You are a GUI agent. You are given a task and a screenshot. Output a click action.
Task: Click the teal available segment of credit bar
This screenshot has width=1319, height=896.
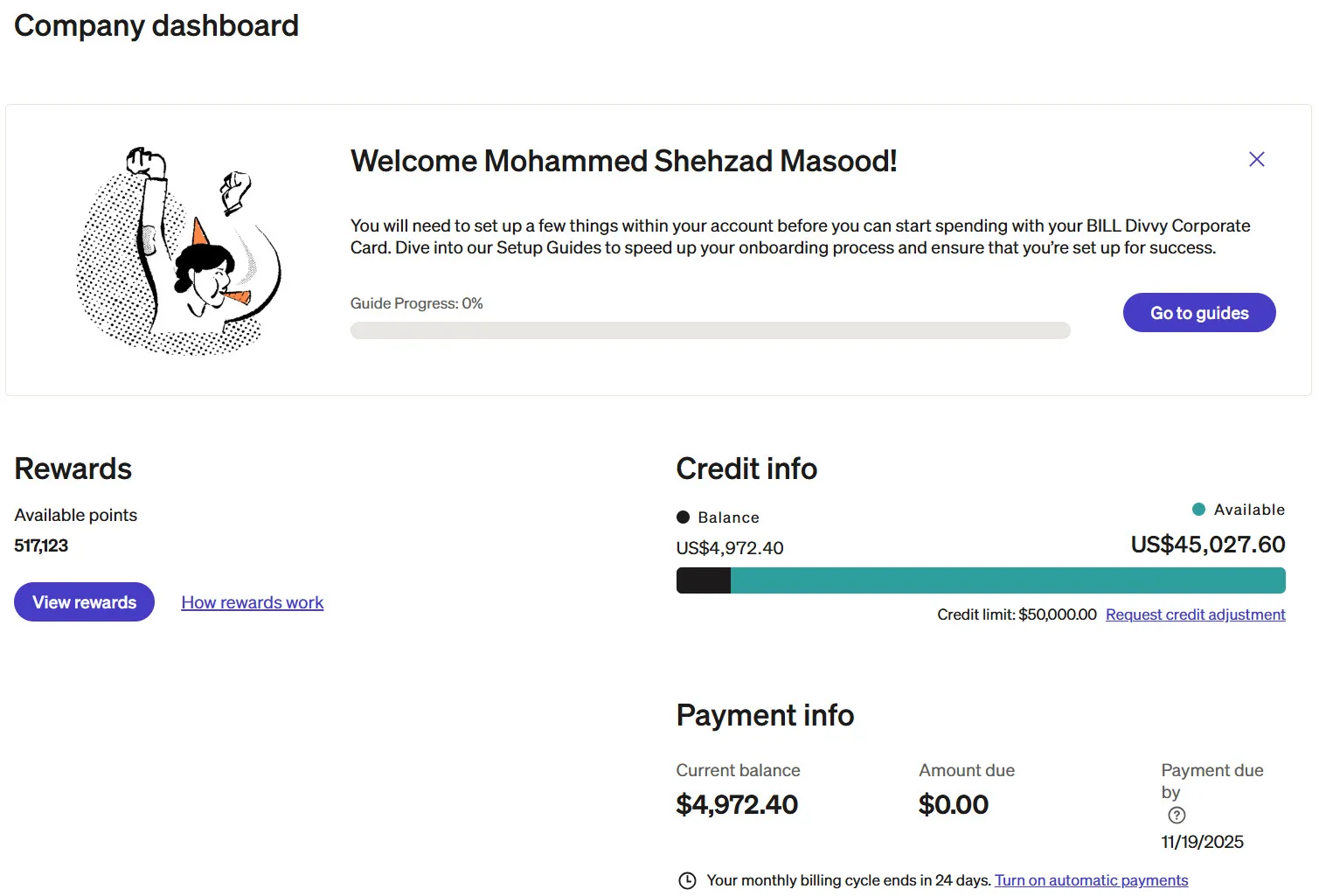[x=1007, y=580]
